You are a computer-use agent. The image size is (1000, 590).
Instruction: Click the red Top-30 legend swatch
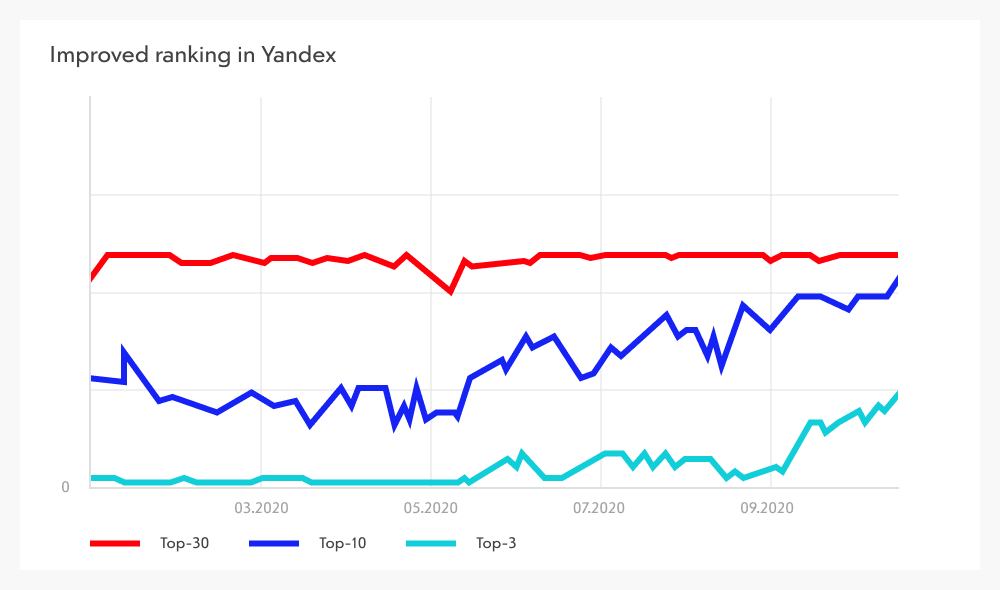tap(115, 543)
